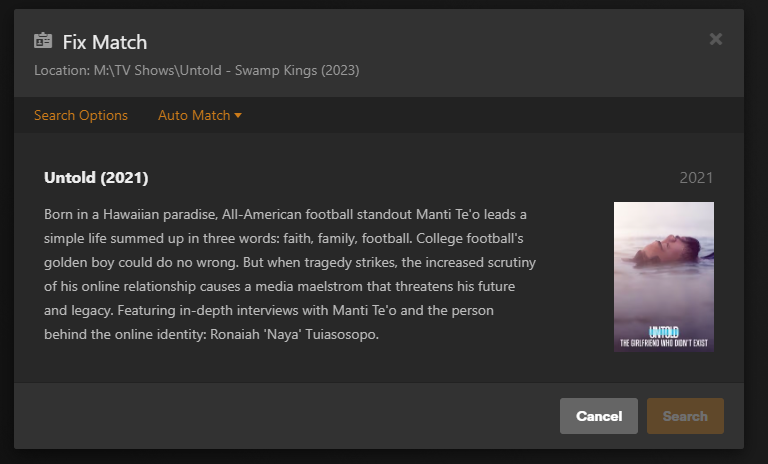Click the Search button
This screenshot has width=768, height=464.
click(685, 416)
